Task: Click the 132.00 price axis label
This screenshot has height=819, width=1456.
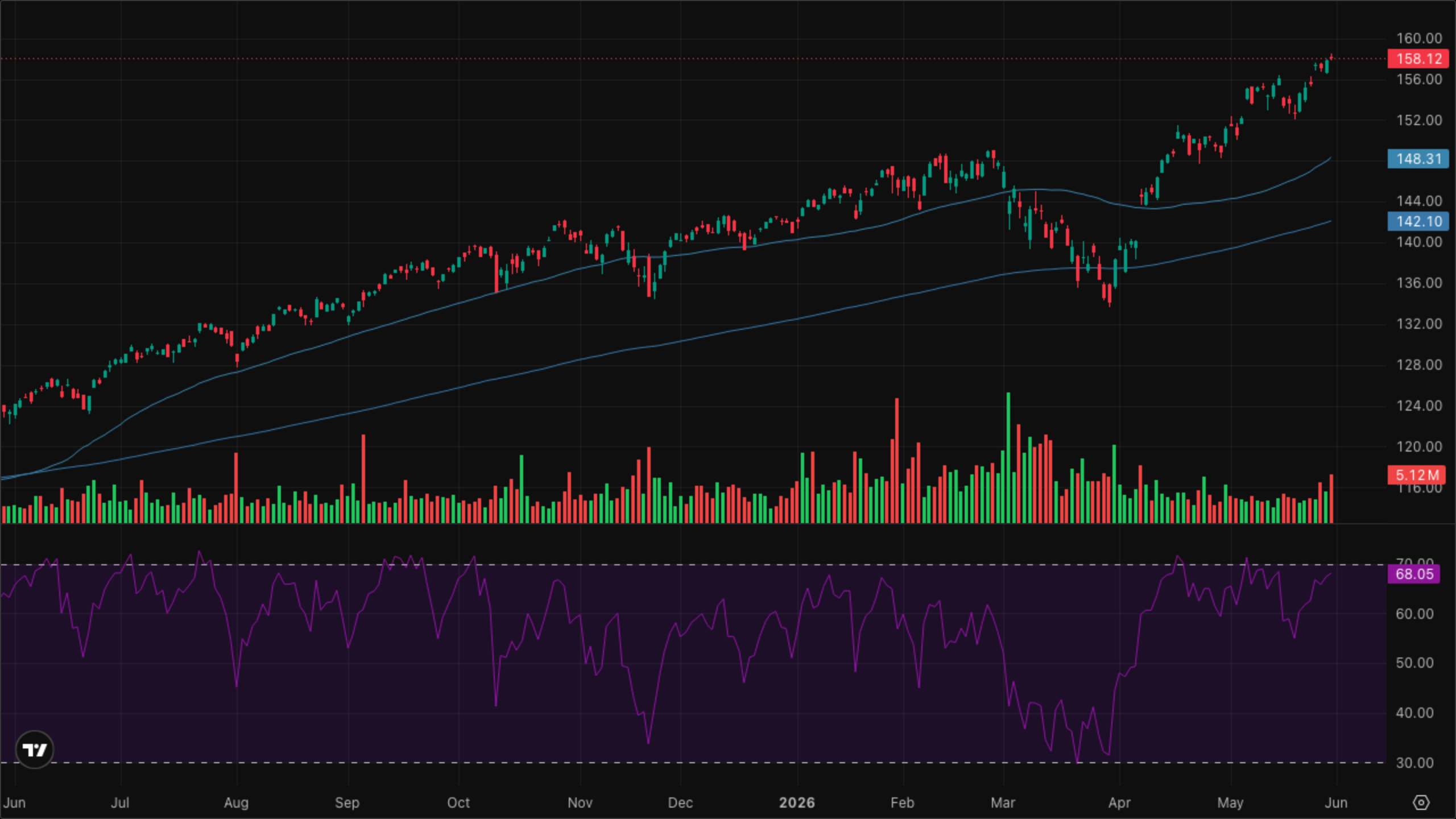Action: (x=1419, y=324)
